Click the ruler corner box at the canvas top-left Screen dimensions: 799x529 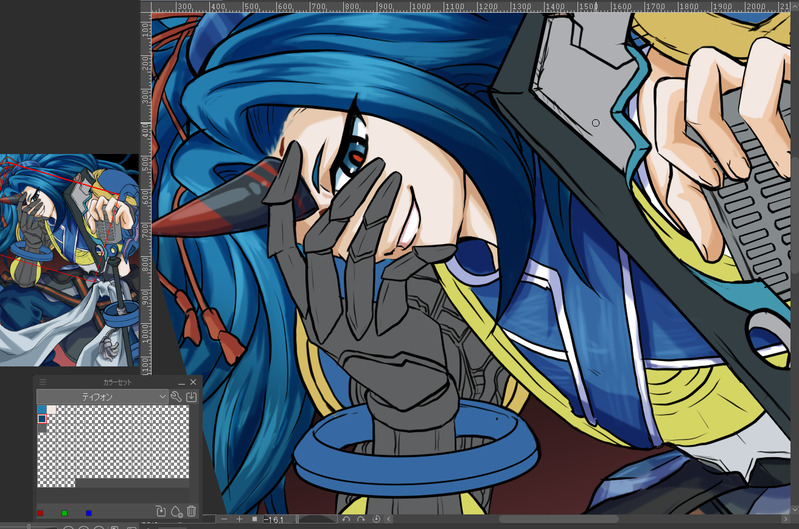(x=146, y=7)
